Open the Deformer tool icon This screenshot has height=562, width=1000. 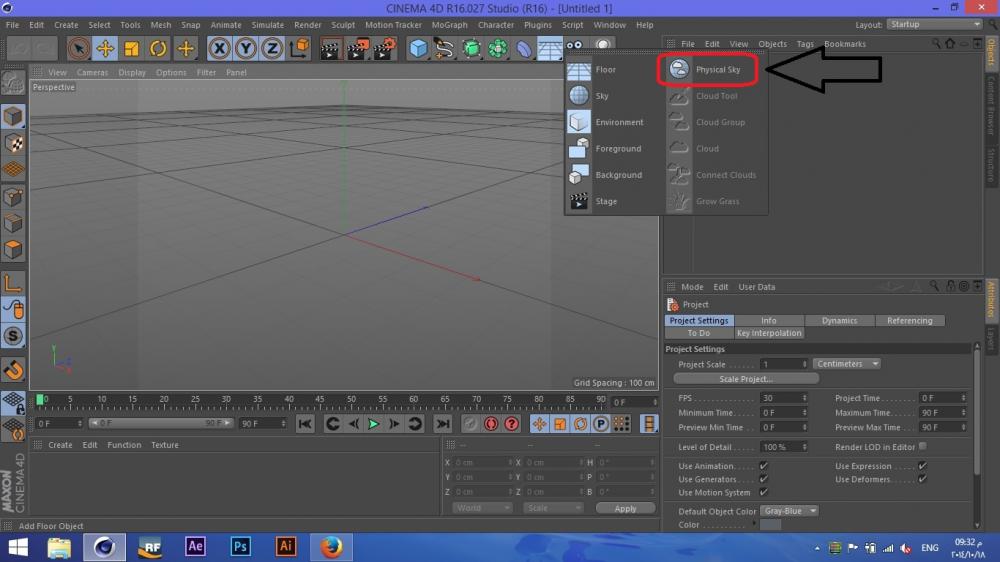(x=524, y=48)
